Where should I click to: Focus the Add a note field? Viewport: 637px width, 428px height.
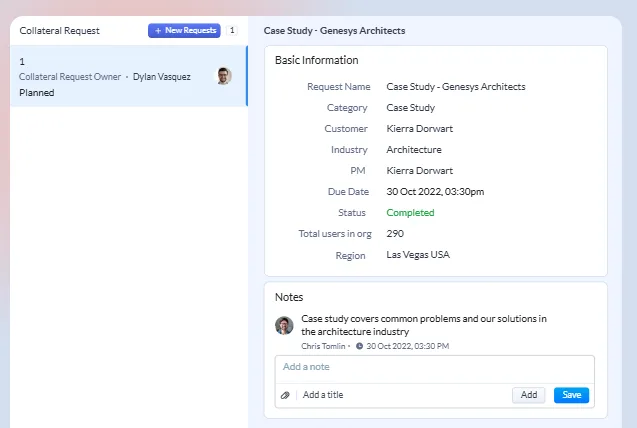click(434, 367)
